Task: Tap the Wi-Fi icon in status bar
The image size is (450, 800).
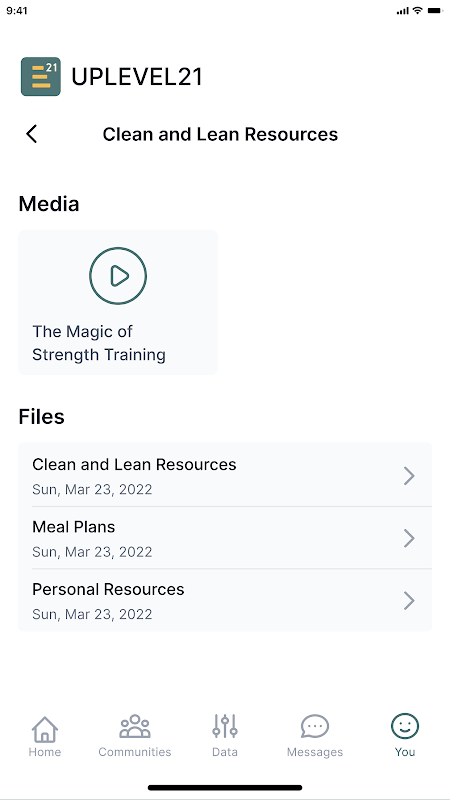Action: pyautogui.click(x=418, y=10)
